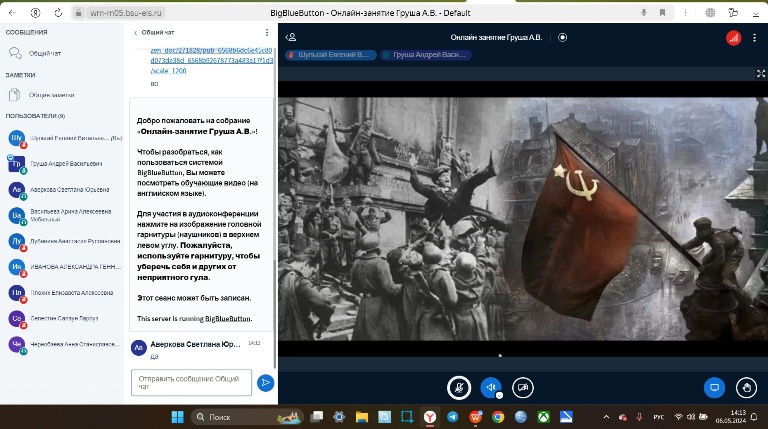Click the chat message input field
Image resolution: width=768 pixels, height=429 pixels.
pos(190,381)
